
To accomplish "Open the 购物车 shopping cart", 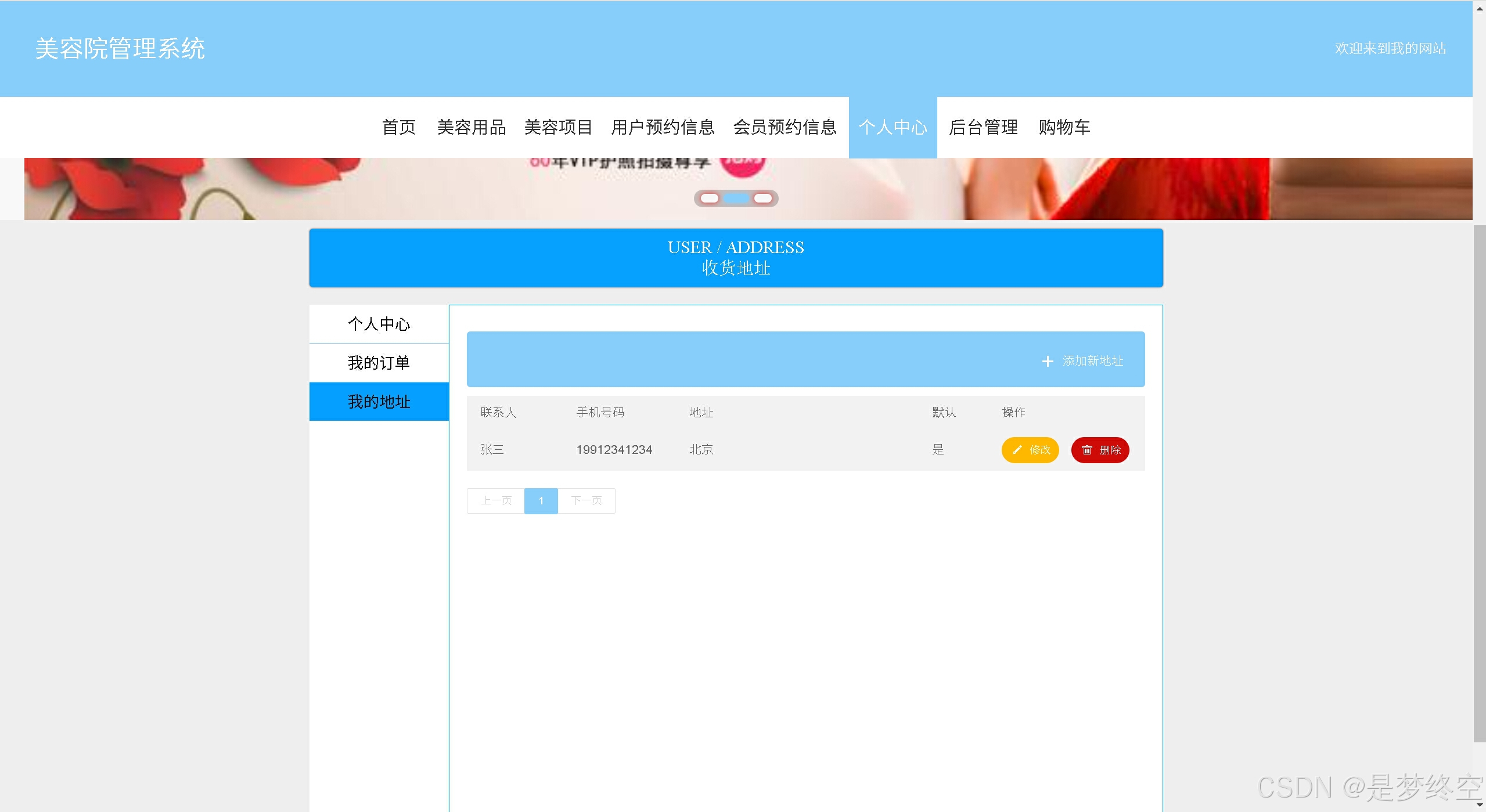I will click(x=1064, y=127).
